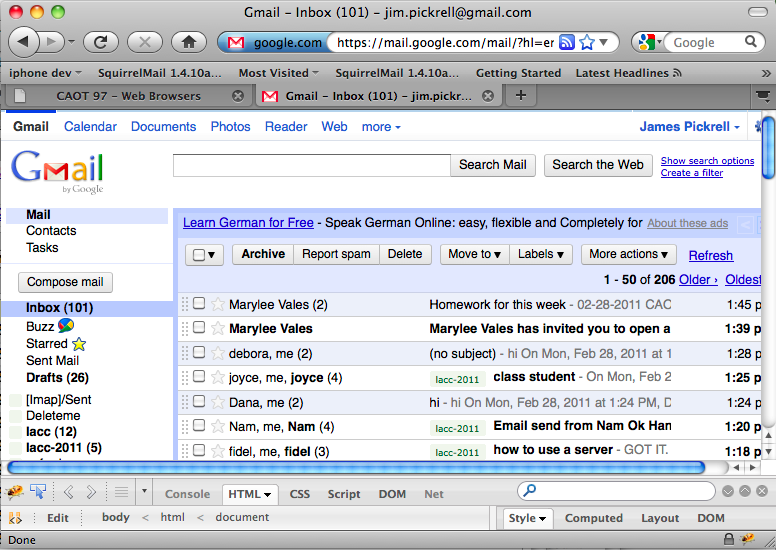The image size is (776, 550).
Task: Click the Google search engine icon
Action: coord(647,43)
